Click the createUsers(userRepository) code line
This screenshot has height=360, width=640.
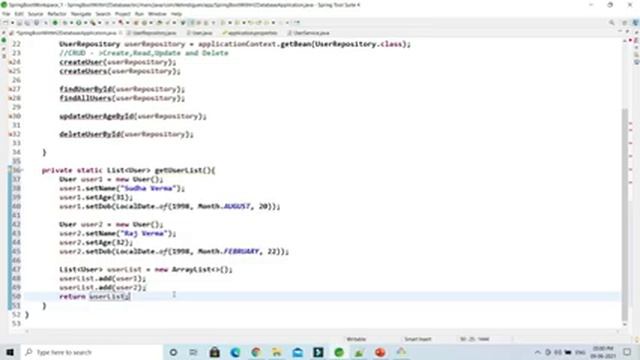120,71
